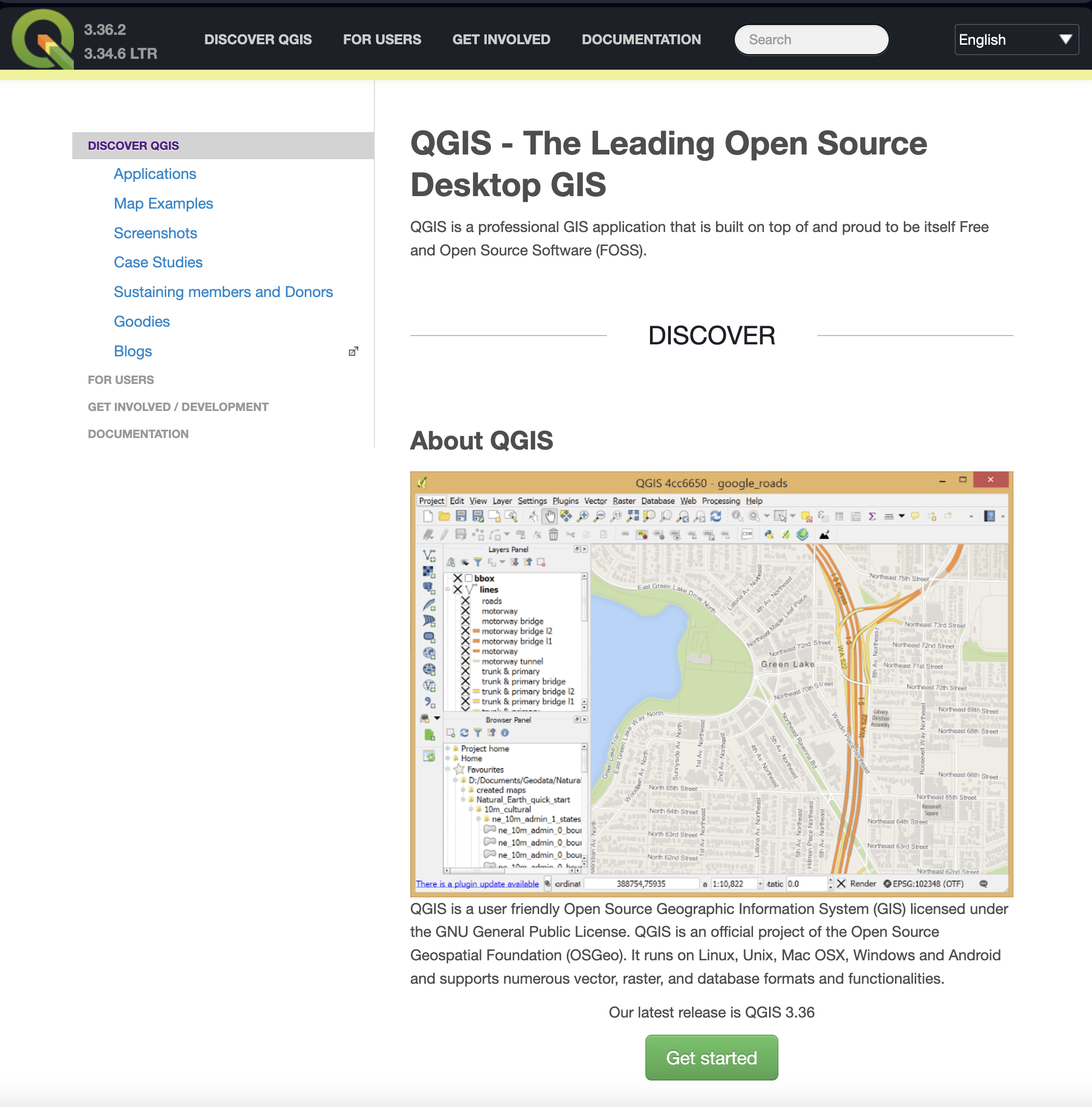Select DISCOVER QGIS sidebar section header

(x=223, y=146)
